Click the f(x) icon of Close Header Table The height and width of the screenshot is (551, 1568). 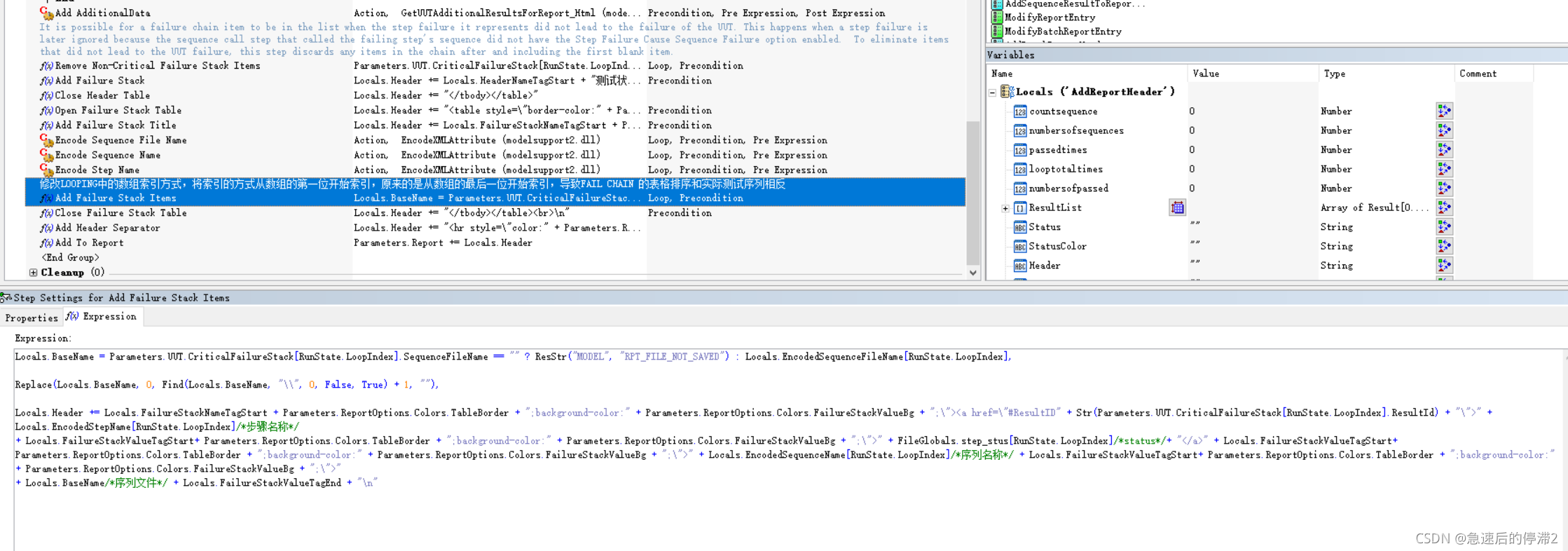coord(46,95)
